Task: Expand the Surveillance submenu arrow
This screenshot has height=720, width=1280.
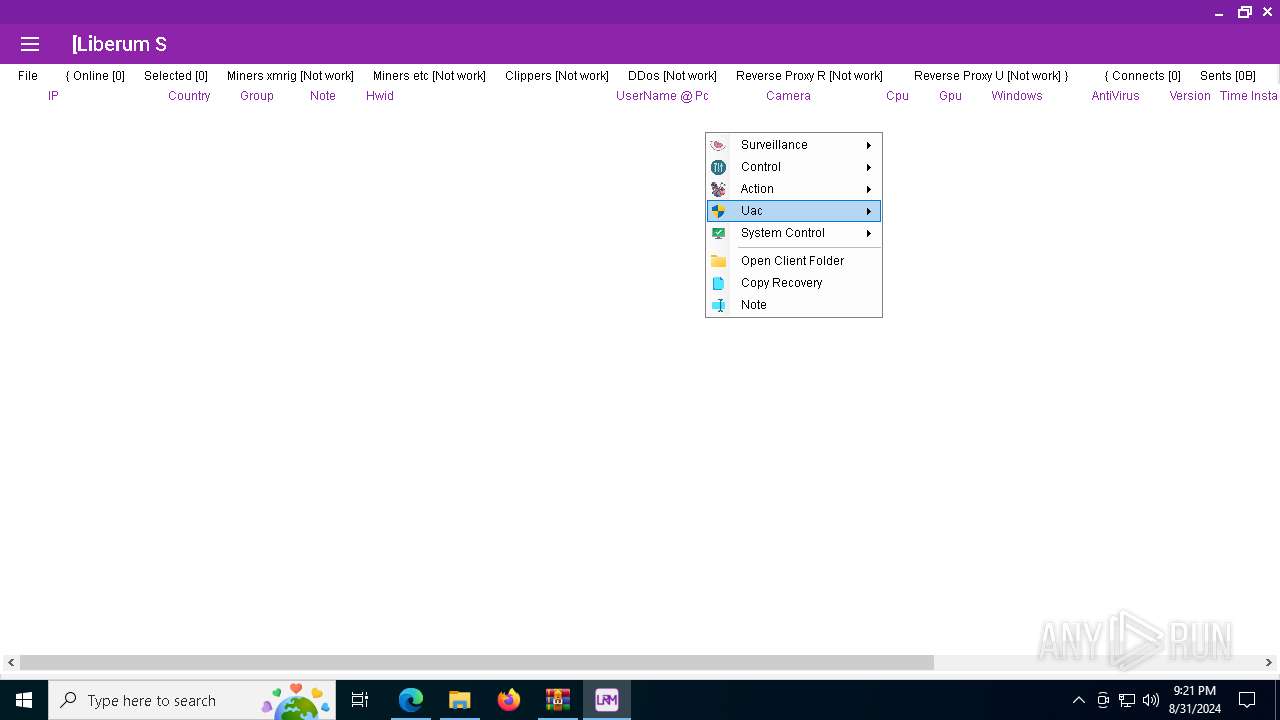Action: pyautogui.click(x=869, y=145)
